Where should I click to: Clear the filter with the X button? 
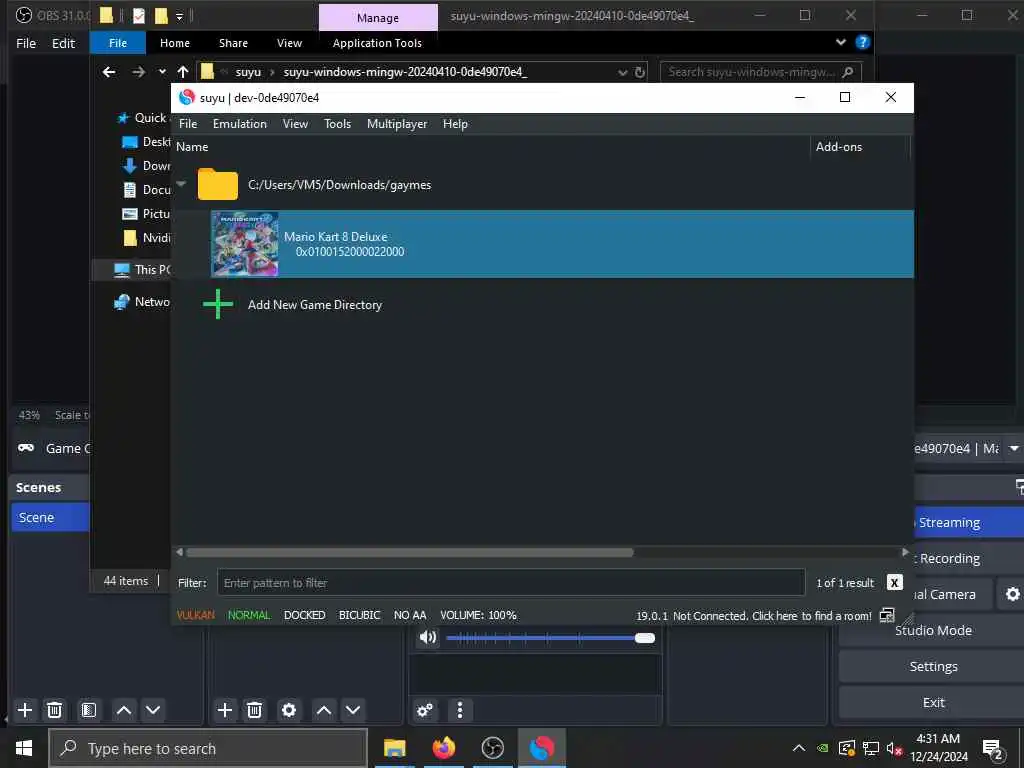[x=894, y=583]
